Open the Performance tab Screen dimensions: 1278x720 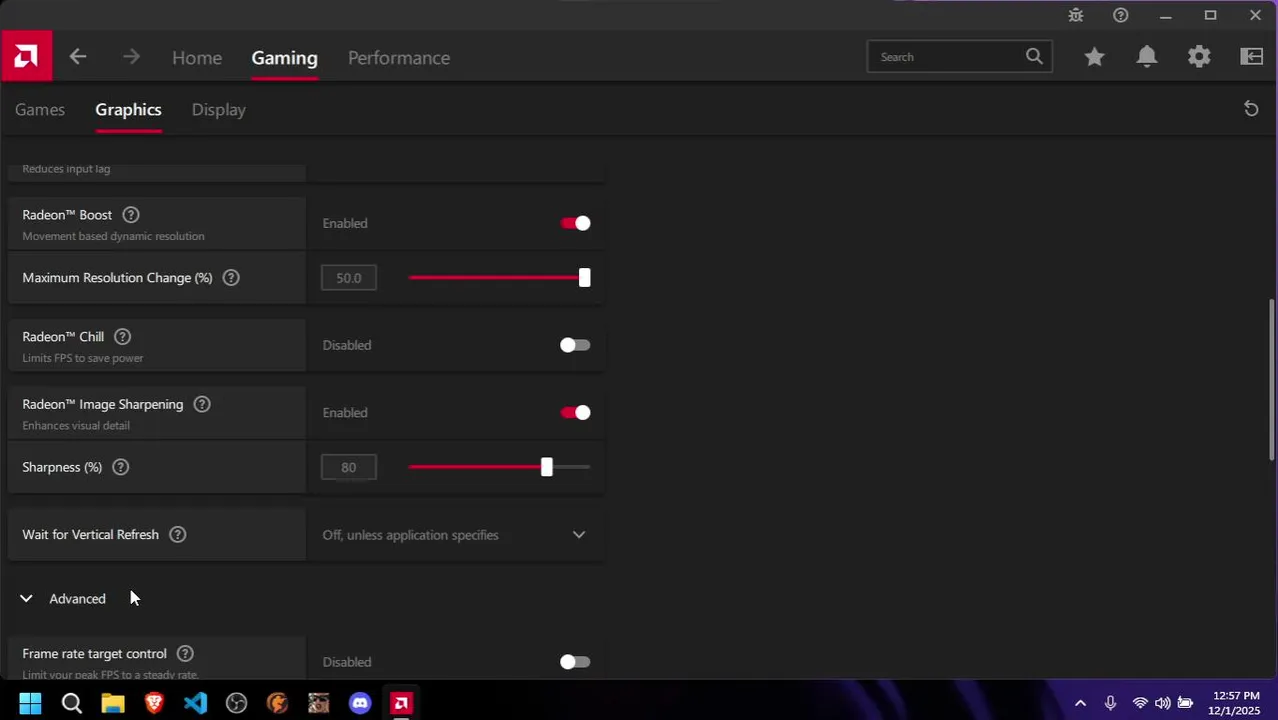(399, 58)
